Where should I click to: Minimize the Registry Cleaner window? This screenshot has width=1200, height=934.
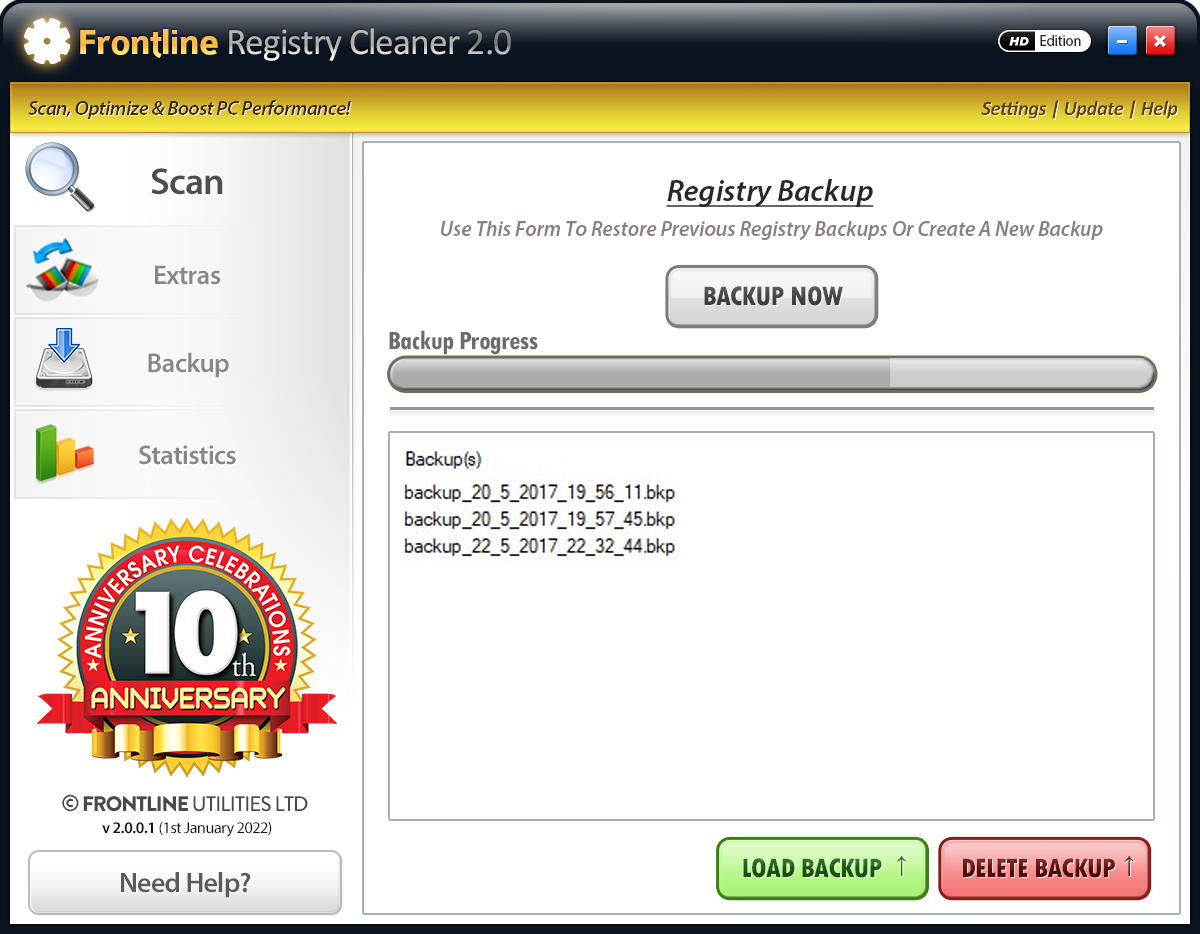click(1122, 41)
